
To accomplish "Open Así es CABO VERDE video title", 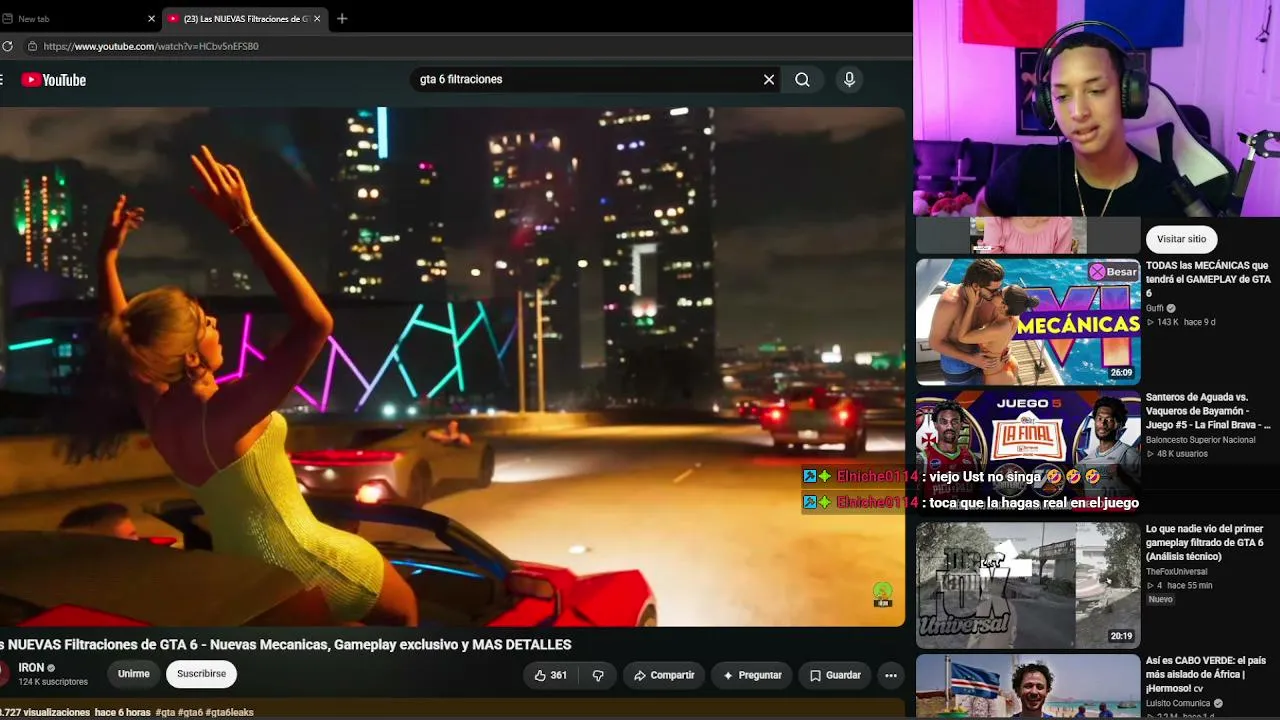I will tap(1206, 674).
